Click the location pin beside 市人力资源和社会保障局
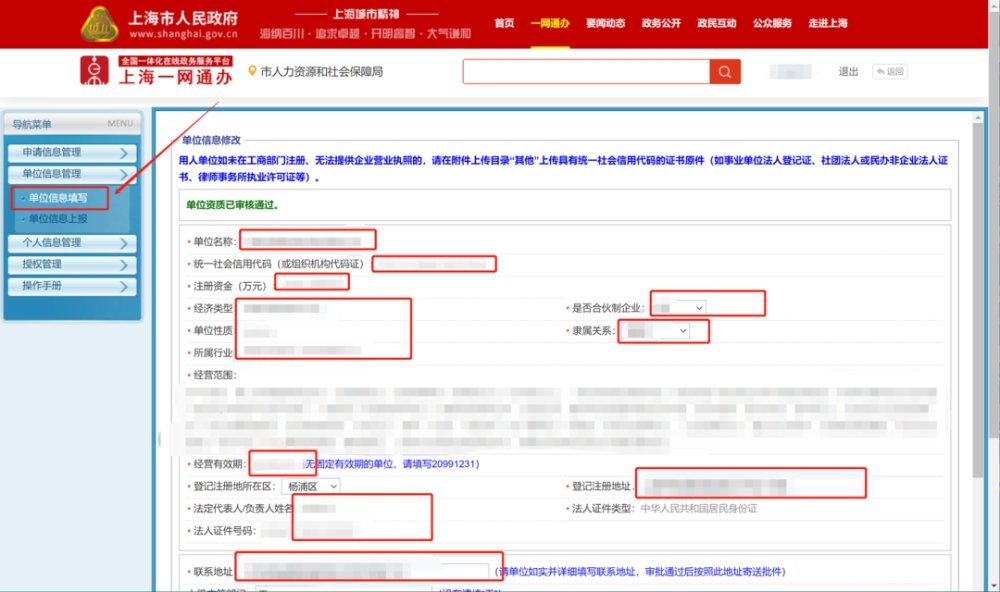Screen dimensions: 1000x592 click(252, 71)
